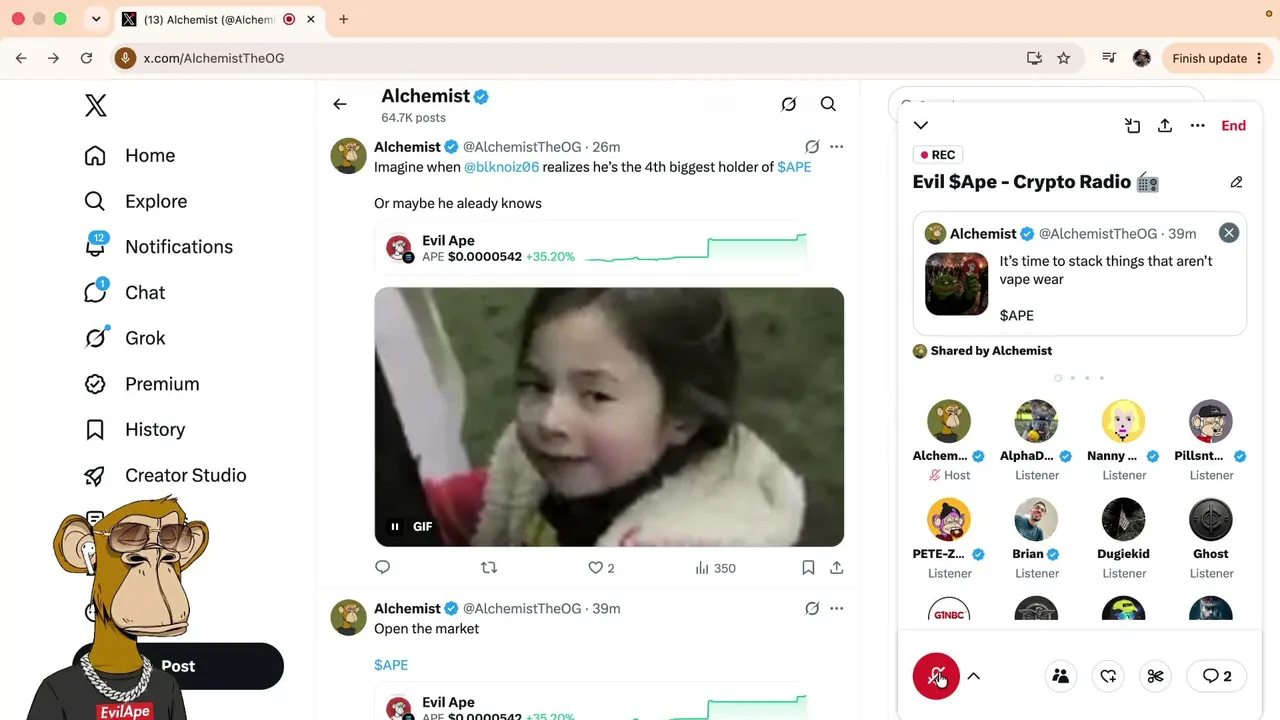The width and height of the screenshot is (1280, 720).
Task: Open the Space comments showing 2
Action: point(1217,676)
